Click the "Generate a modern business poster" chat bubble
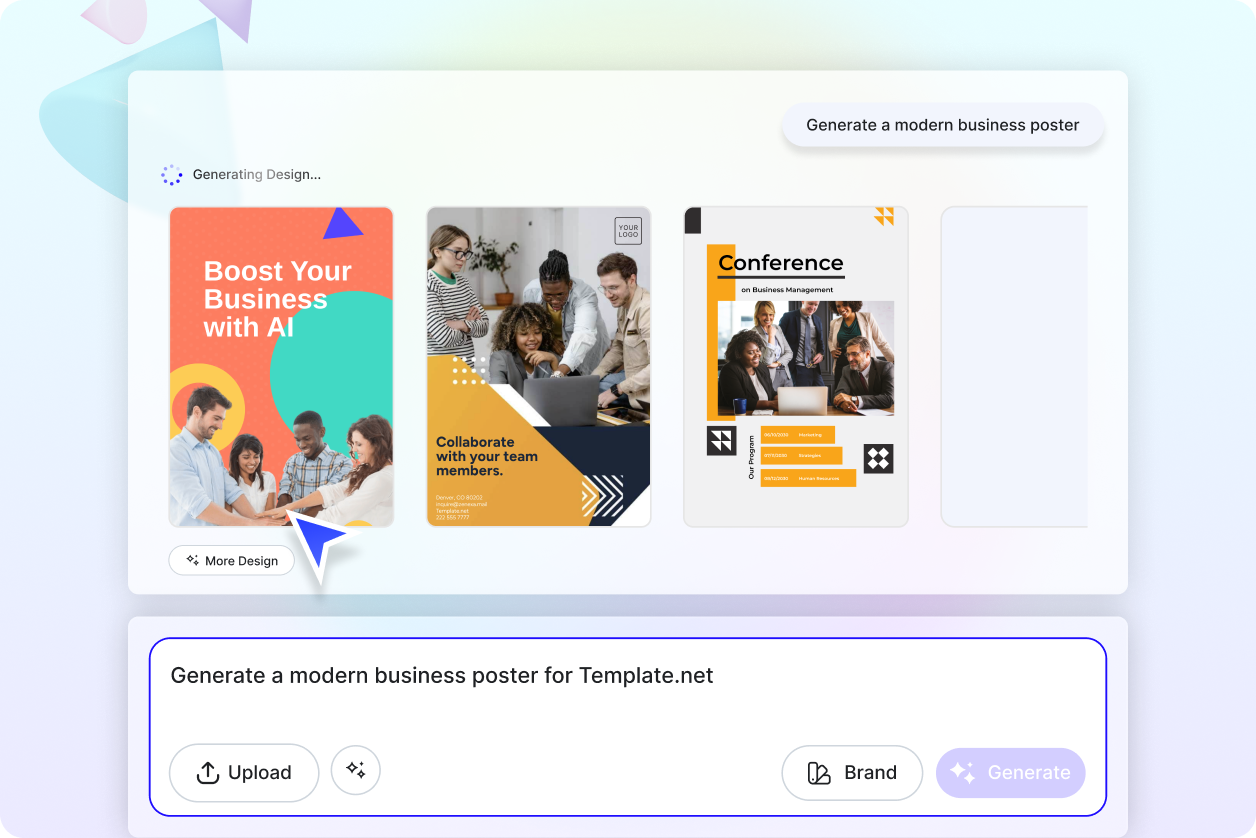 click(942, 126)
